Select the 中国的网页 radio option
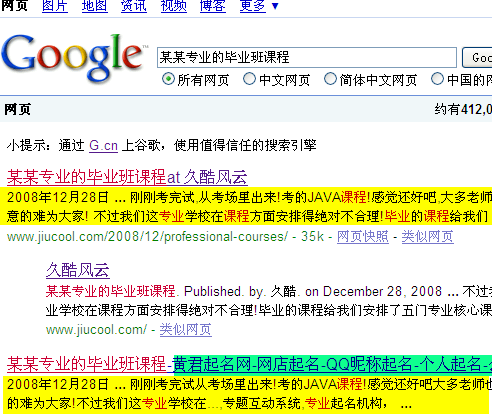This screenshot has width=492, height=414. pos(437,79)
